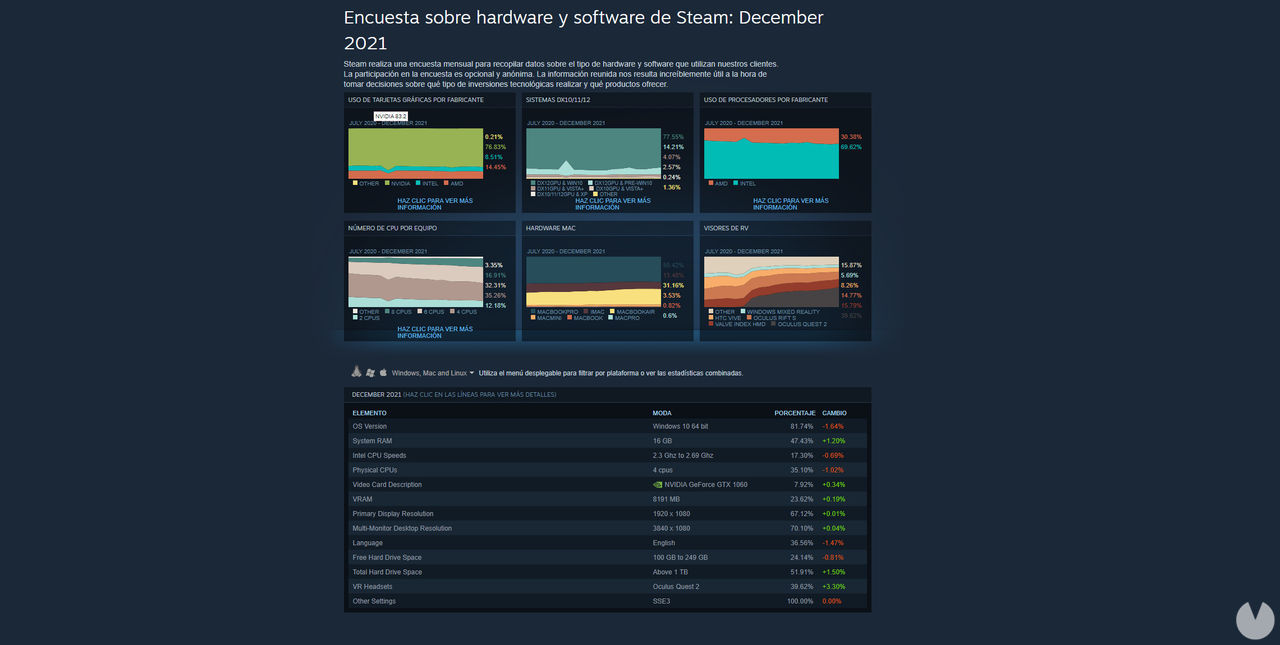Select the Windows logo platform icon
This screenshot has height=645, width=1280.
tap(370, 372)
